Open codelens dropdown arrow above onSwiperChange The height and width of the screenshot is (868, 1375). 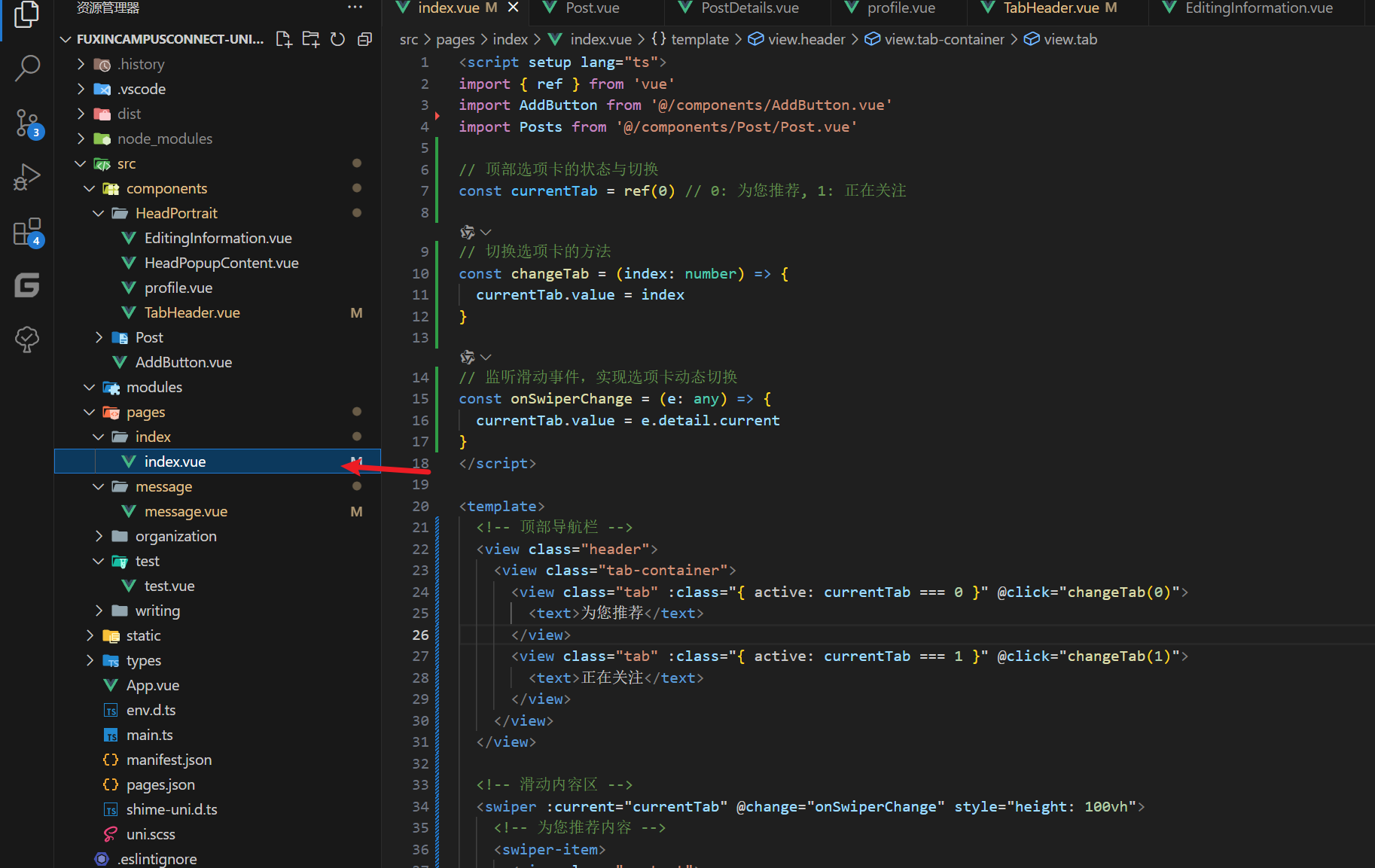click(x=486, y=357)
